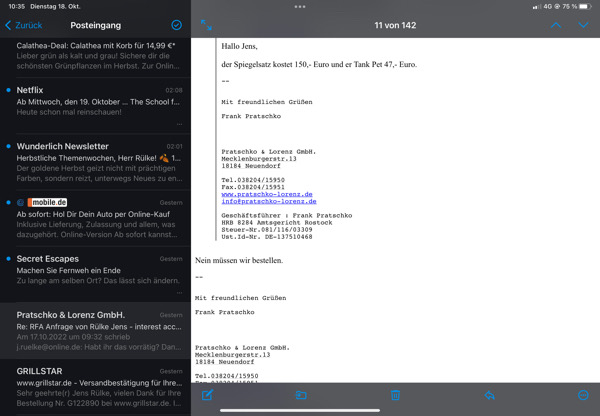Expand message to full screen icon
Viewport: 600px width, 416px height.
pyautogui.click(x=206, y=25)
